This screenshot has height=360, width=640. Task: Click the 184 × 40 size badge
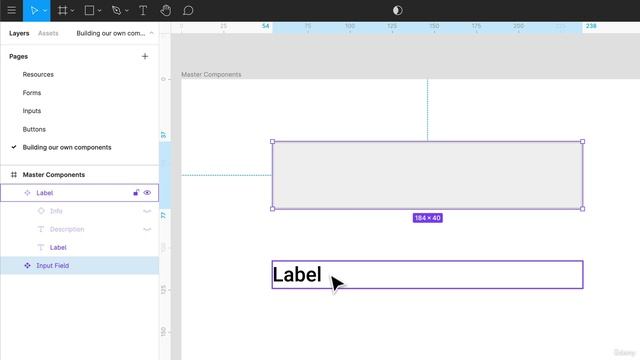(427, 218)
